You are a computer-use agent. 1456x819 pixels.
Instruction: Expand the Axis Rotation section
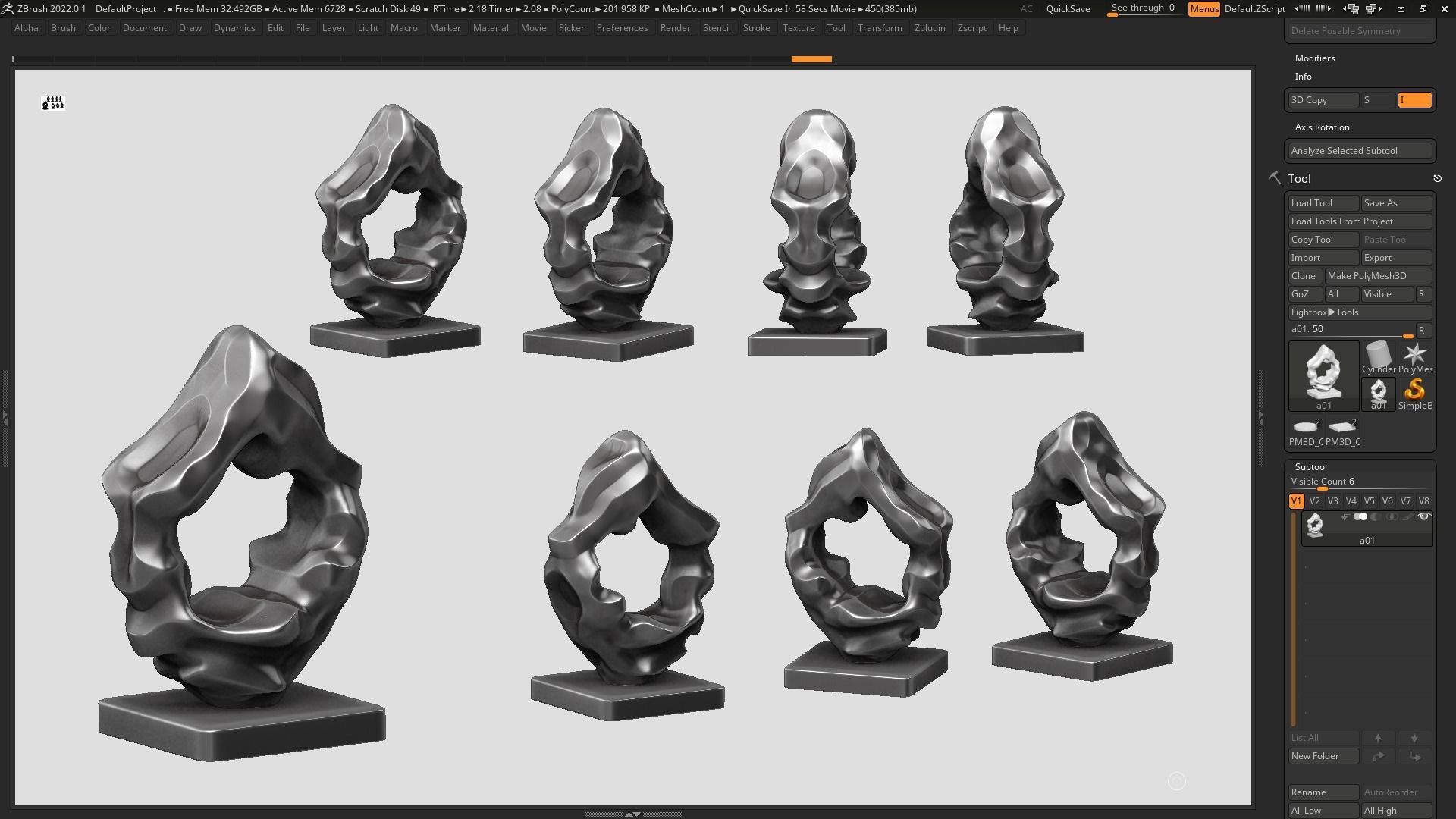[x=1322, y=127]
